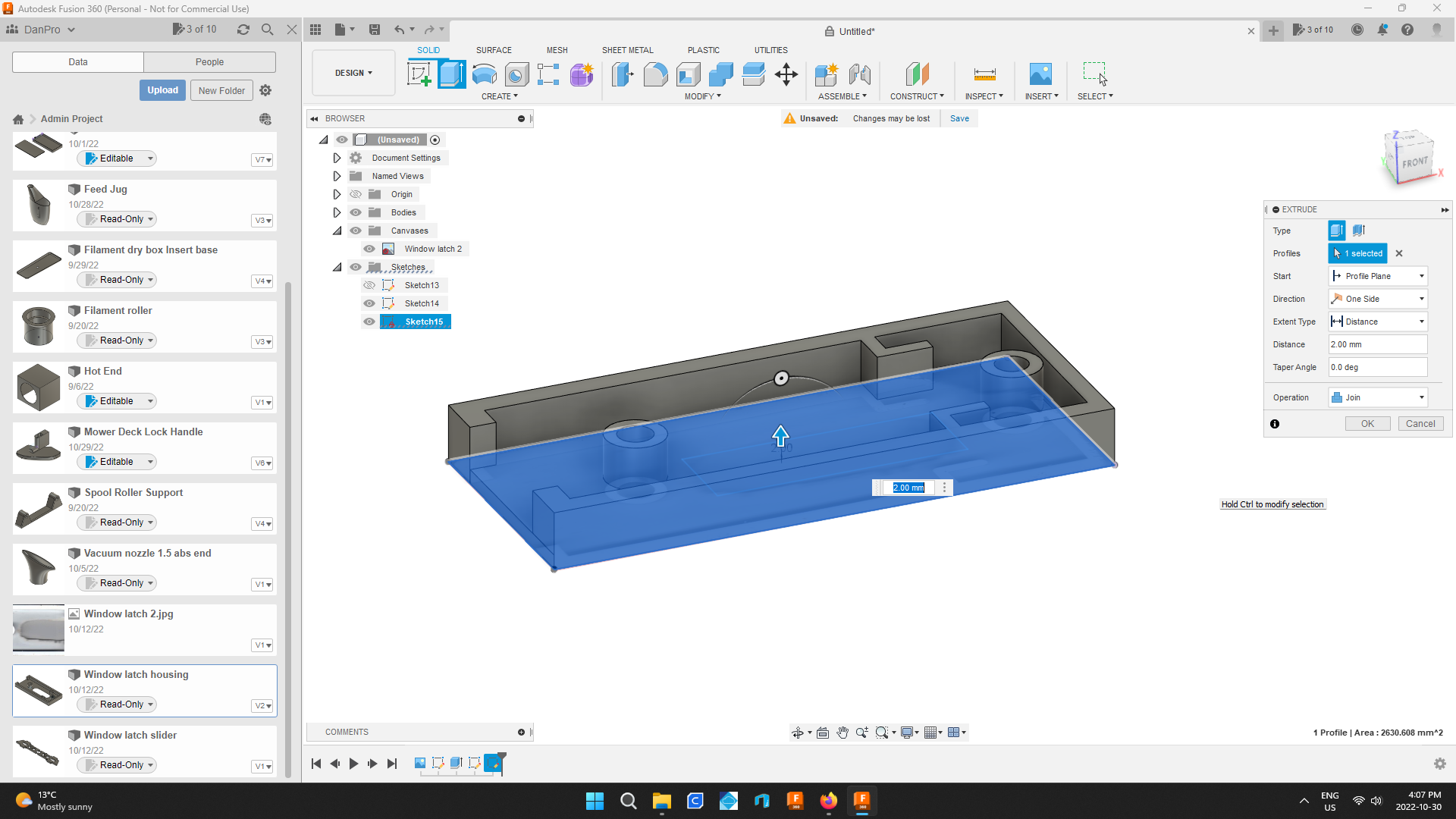Activate the Extrude tool in the toolbar
1456x819 pixels.
451,74
